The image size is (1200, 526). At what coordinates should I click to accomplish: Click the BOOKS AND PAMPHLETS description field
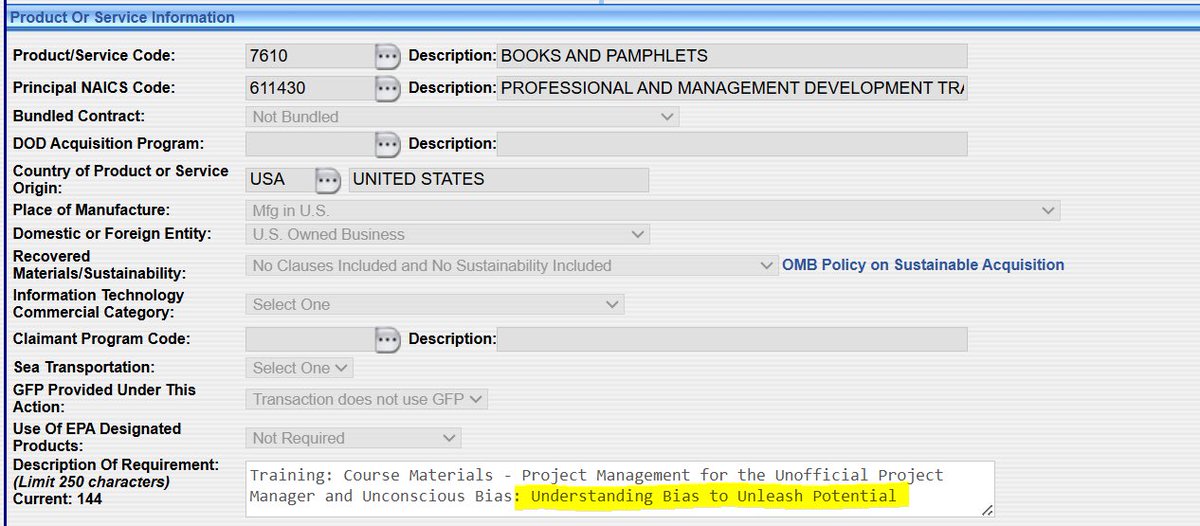pos(731,56)
